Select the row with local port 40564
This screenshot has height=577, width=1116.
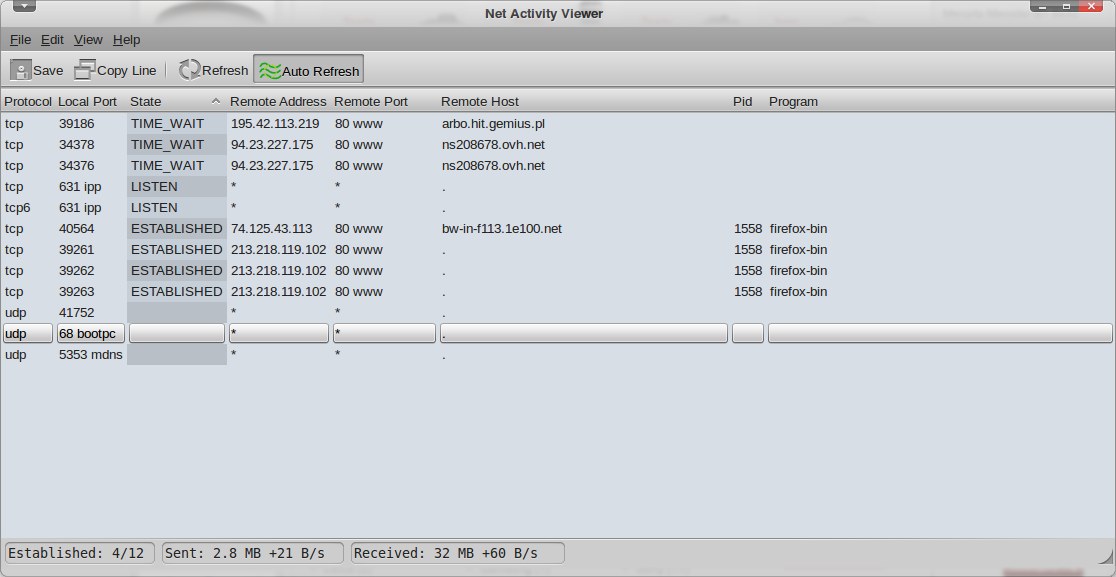pyautogui.click(x=558, y=228)
